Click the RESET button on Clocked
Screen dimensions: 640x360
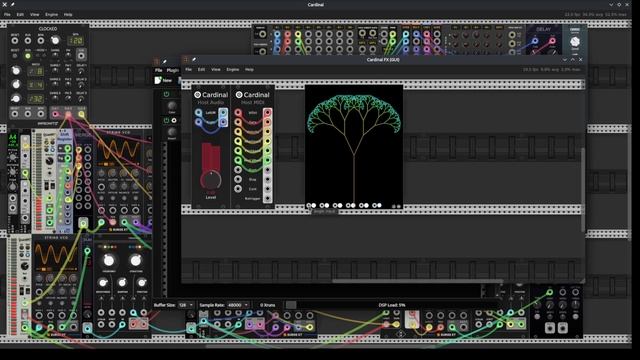15,56
